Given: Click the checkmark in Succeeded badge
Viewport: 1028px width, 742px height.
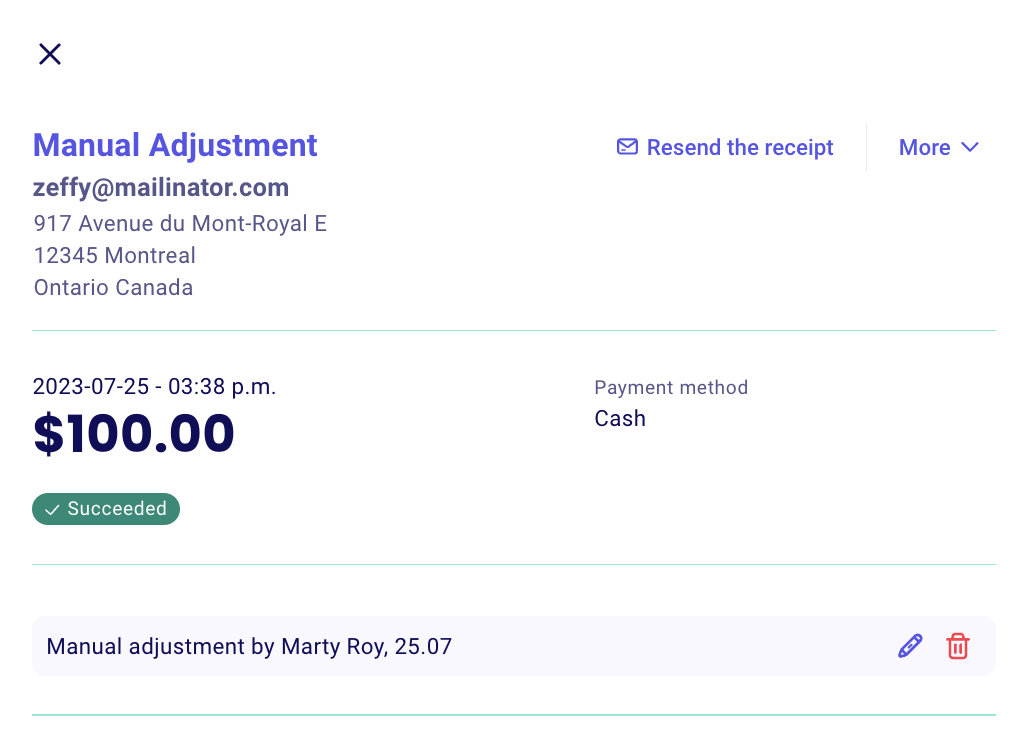Looking at the screenshot, I should pos(52,509).
